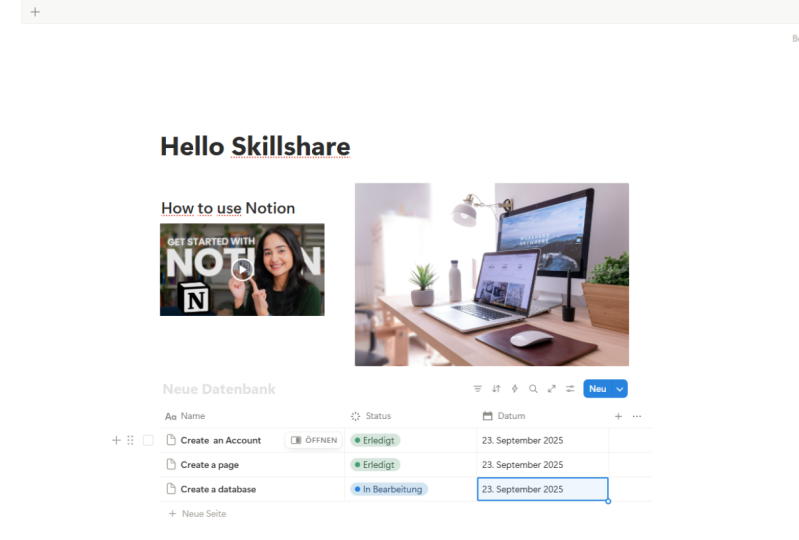Click Neue Seite to add a row
Screen dimensions: 799x540
coord(198,514)
